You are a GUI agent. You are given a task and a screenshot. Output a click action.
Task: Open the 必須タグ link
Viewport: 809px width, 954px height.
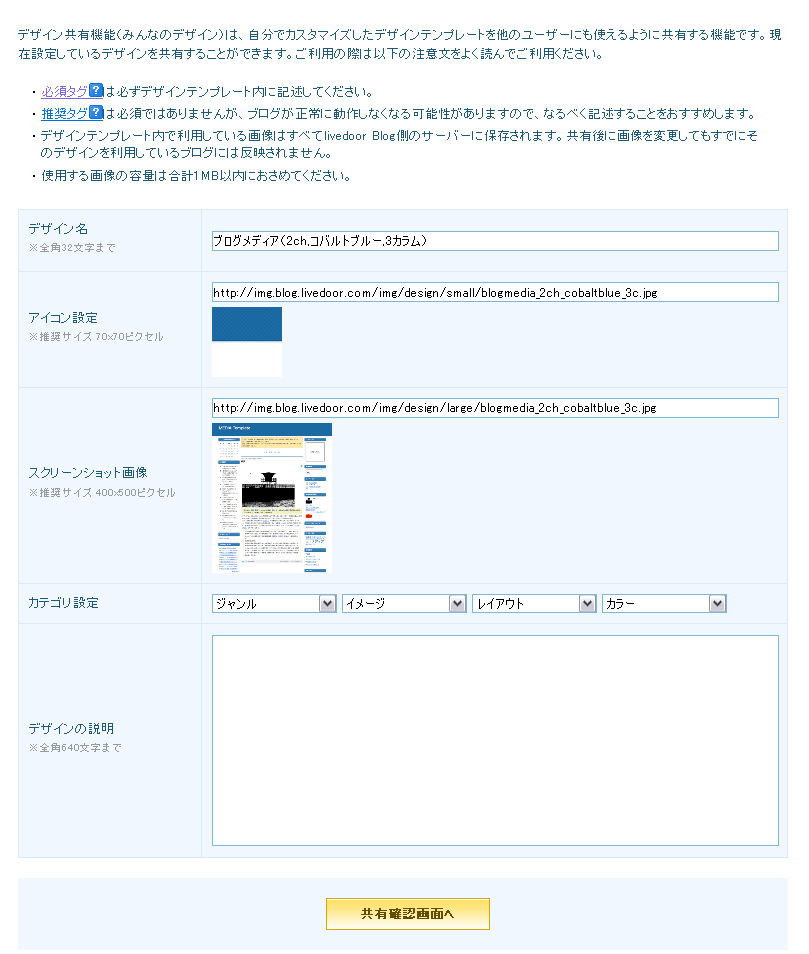click(x=64, y=92)
